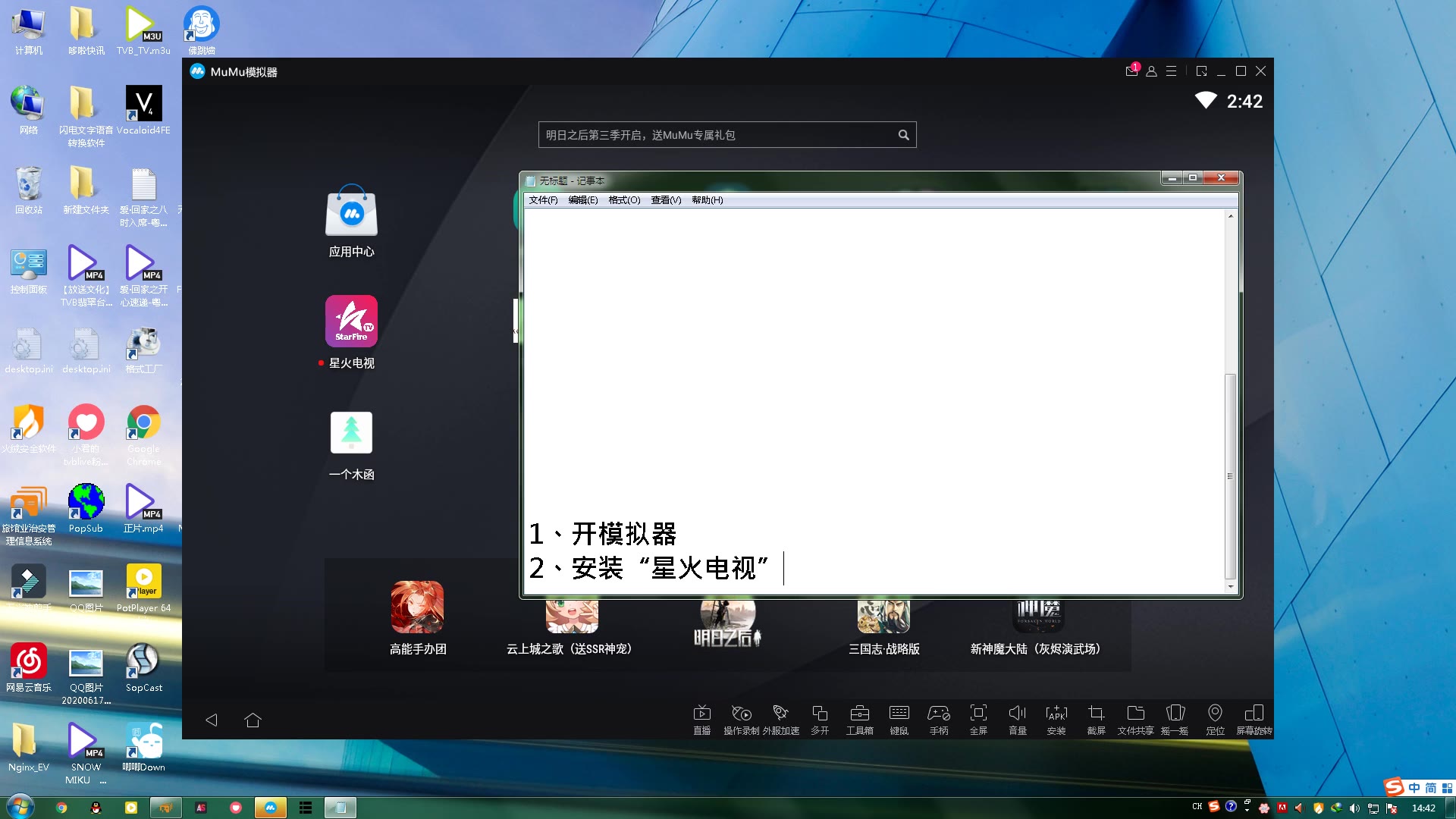
Task: Tap the Android back arrow
Action: point(212,720)
